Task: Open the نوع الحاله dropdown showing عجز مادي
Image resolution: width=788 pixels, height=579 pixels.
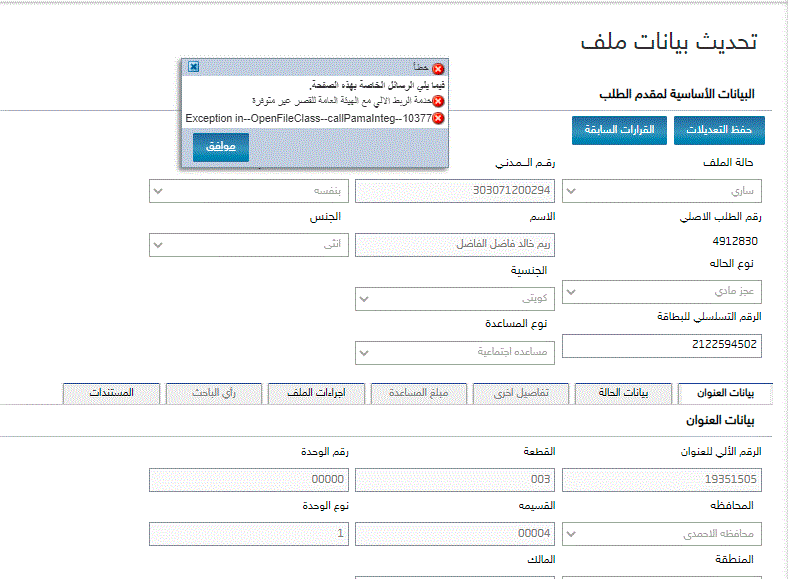Action: coord(661,292)
